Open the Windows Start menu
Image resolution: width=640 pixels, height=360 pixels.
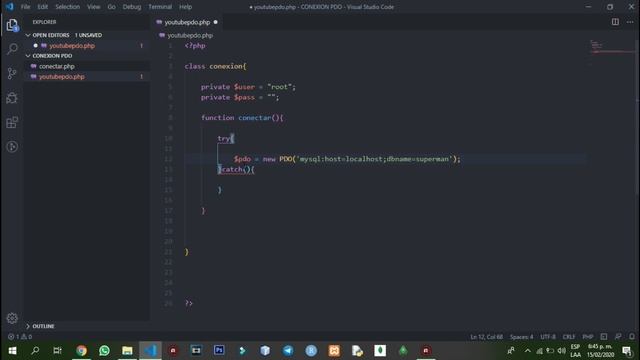click(x=12, y=351)
